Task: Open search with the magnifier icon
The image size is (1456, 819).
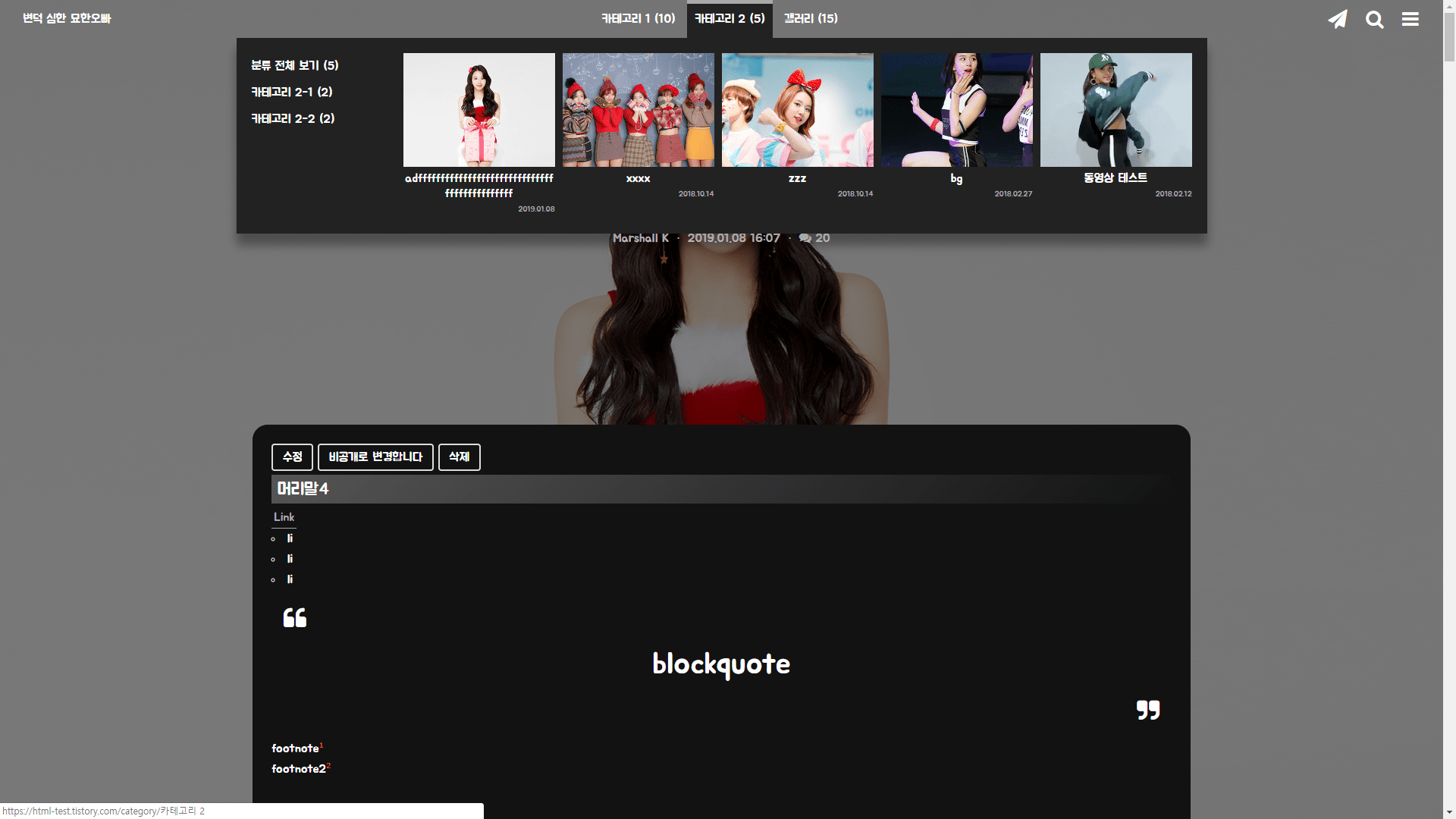Action: tap(1374, 19)
